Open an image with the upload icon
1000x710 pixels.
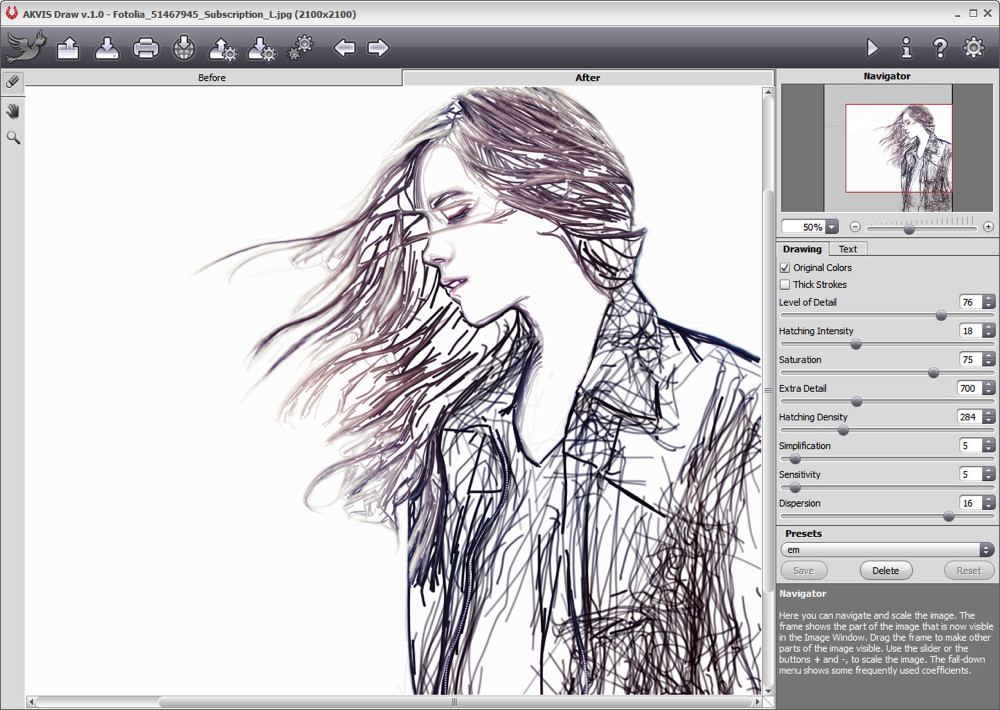point(68,47)
